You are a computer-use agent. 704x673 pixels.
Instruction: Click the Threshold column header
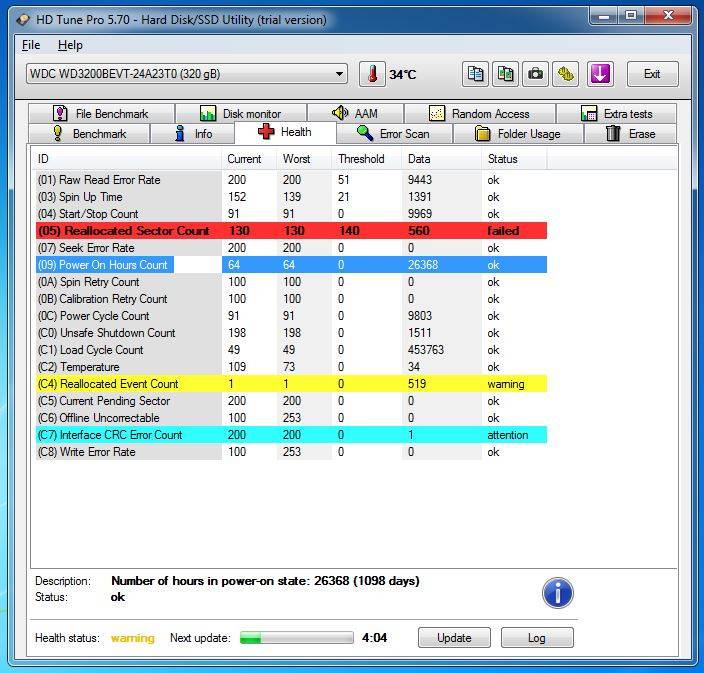(367, 159)
